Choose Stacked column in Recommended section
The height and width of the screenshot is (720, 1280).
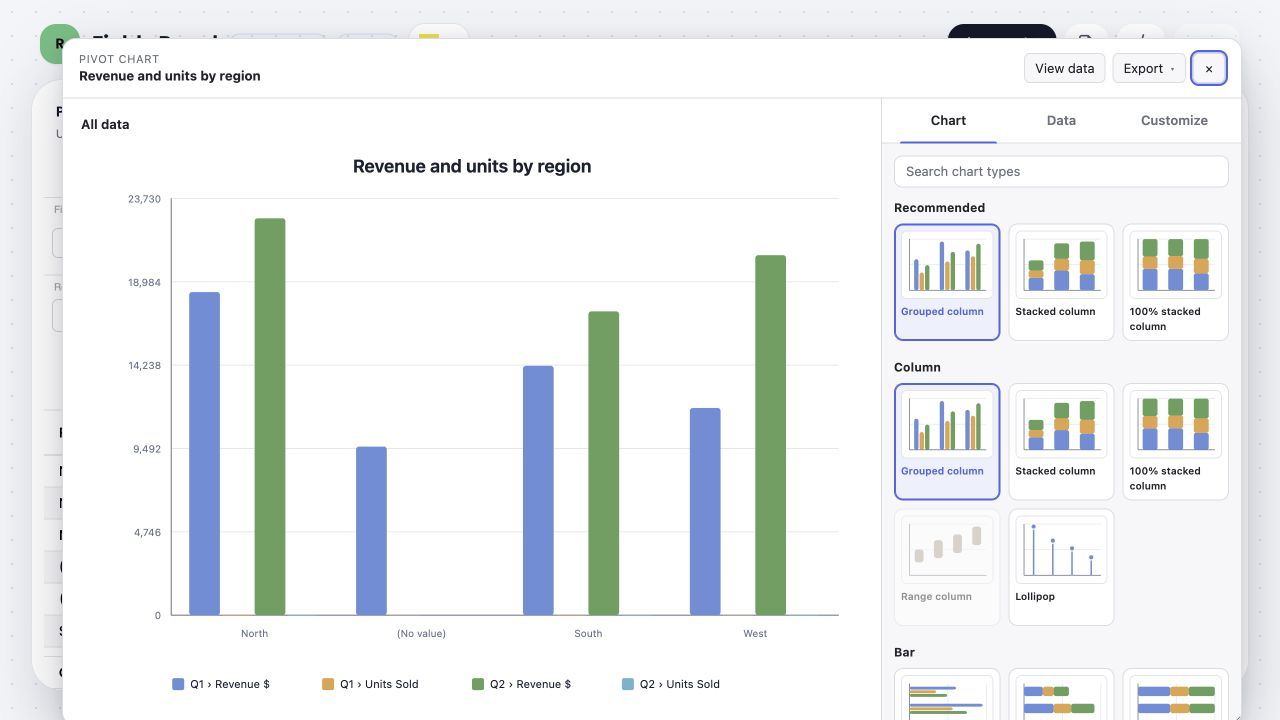point(1061,282)
